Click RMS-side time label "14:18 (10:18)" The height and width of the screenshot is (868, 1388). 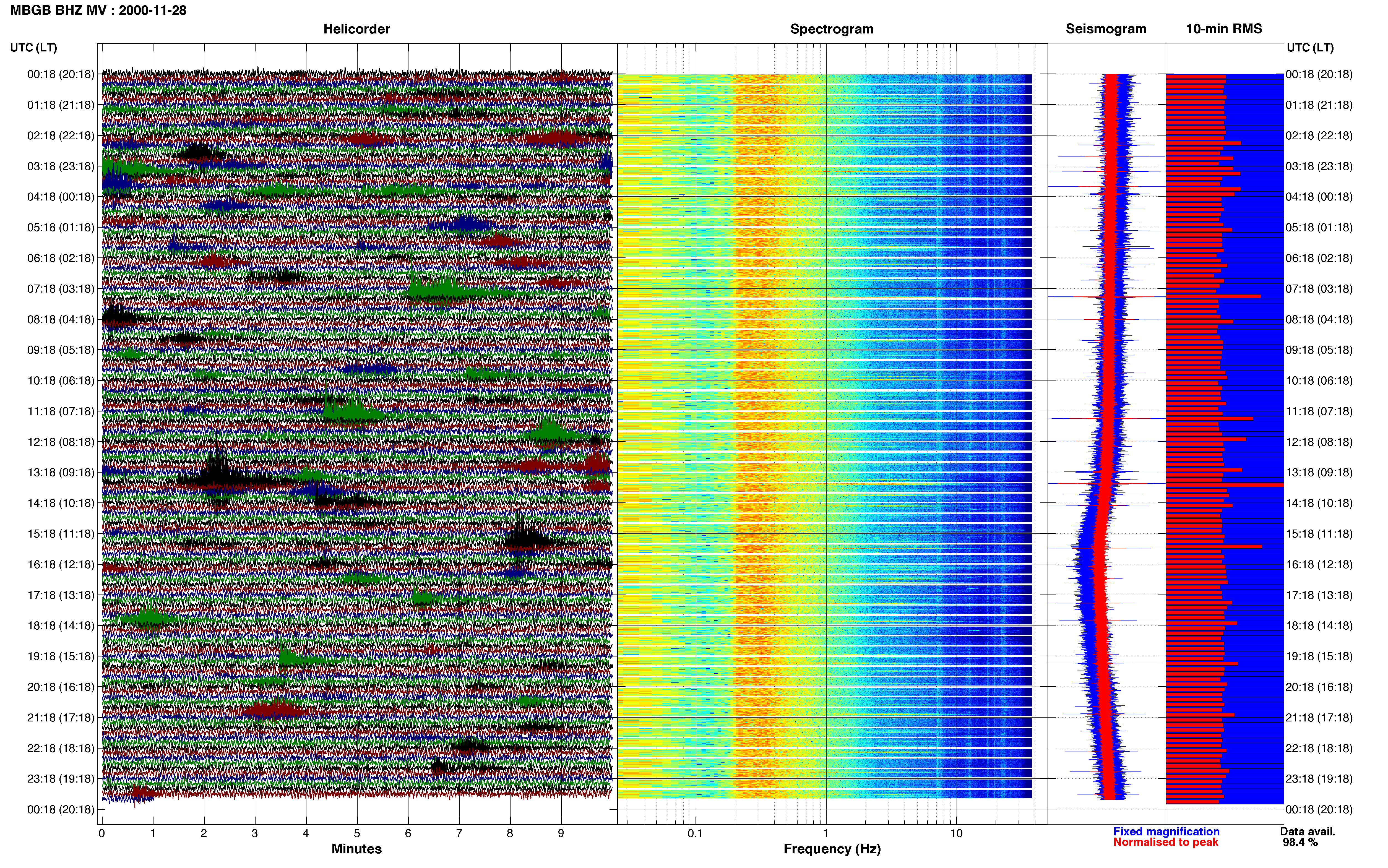pyautogui.click(x=1319, y=503)
